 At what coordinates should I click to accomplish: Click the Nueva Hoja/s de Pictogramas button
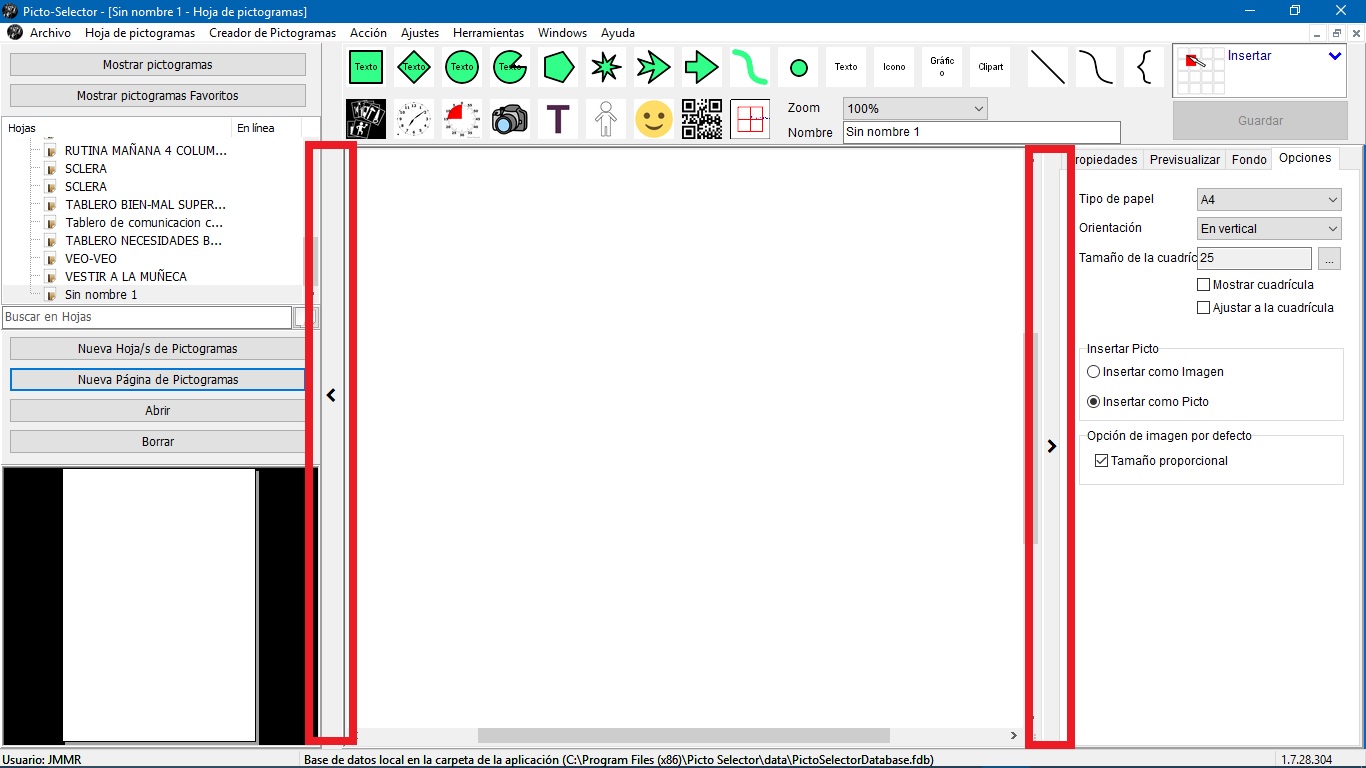[157, 349]
